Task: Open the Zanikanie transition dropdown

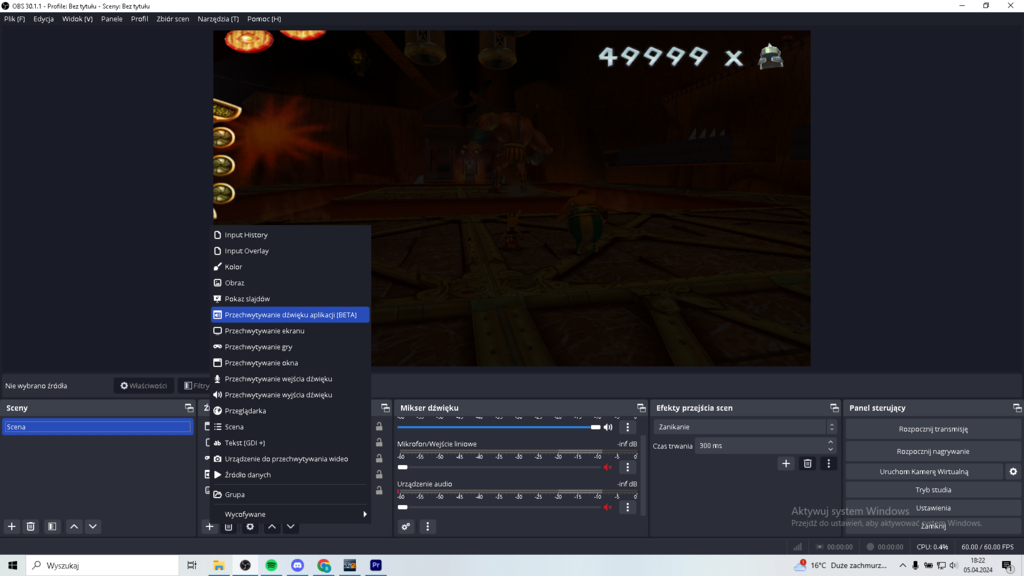Action: (x=745, y=427)
